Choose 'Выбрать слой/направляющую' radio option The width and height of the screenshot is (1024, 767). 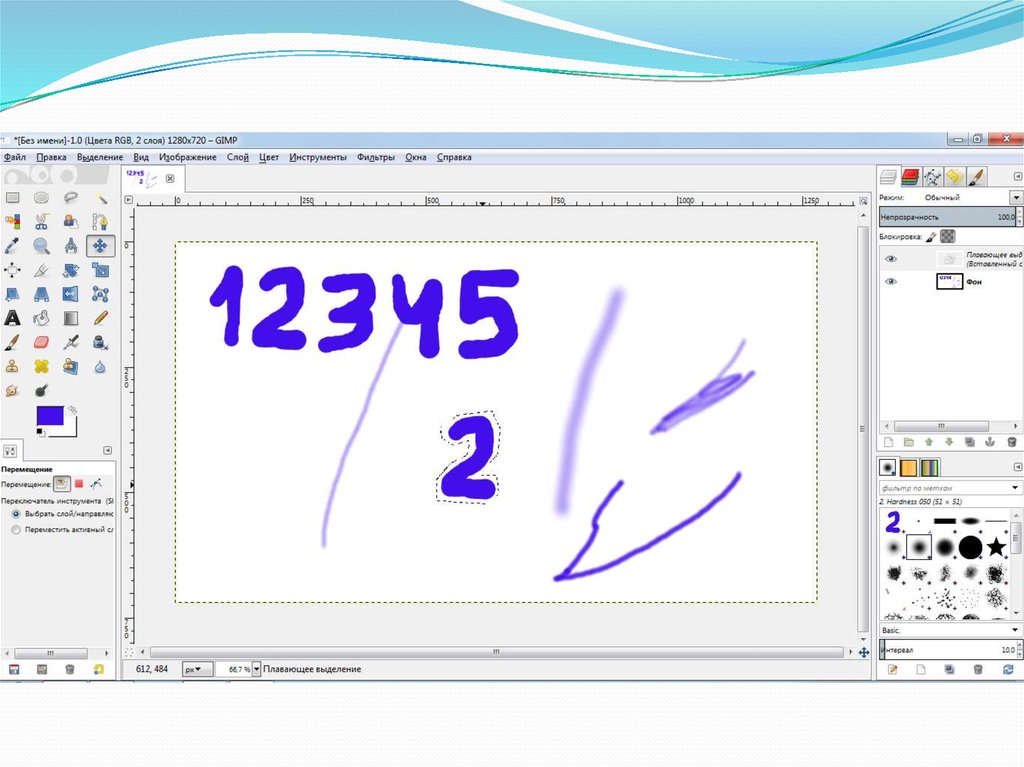coord(16,515)
